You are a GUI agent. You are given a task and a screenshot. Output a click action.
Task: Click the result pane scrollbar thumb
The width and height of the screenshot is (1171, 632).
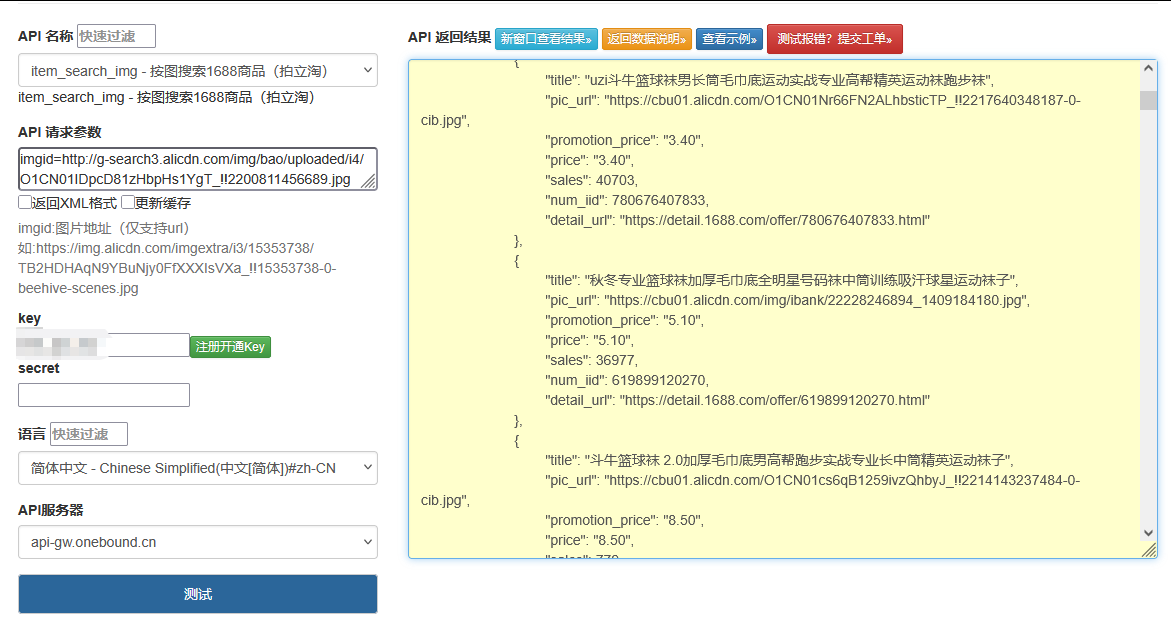1149,100
